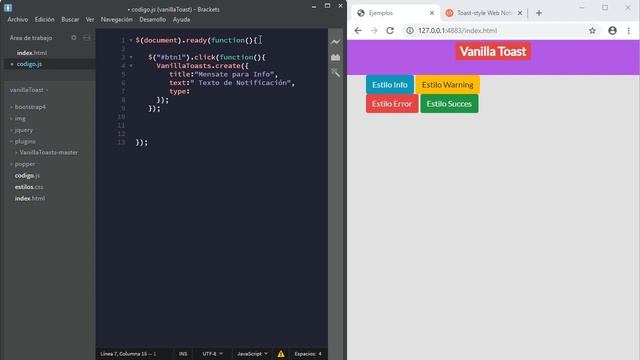640x360 pixels.
Task: Click Estilo Error button
Action: coord(392,104)
